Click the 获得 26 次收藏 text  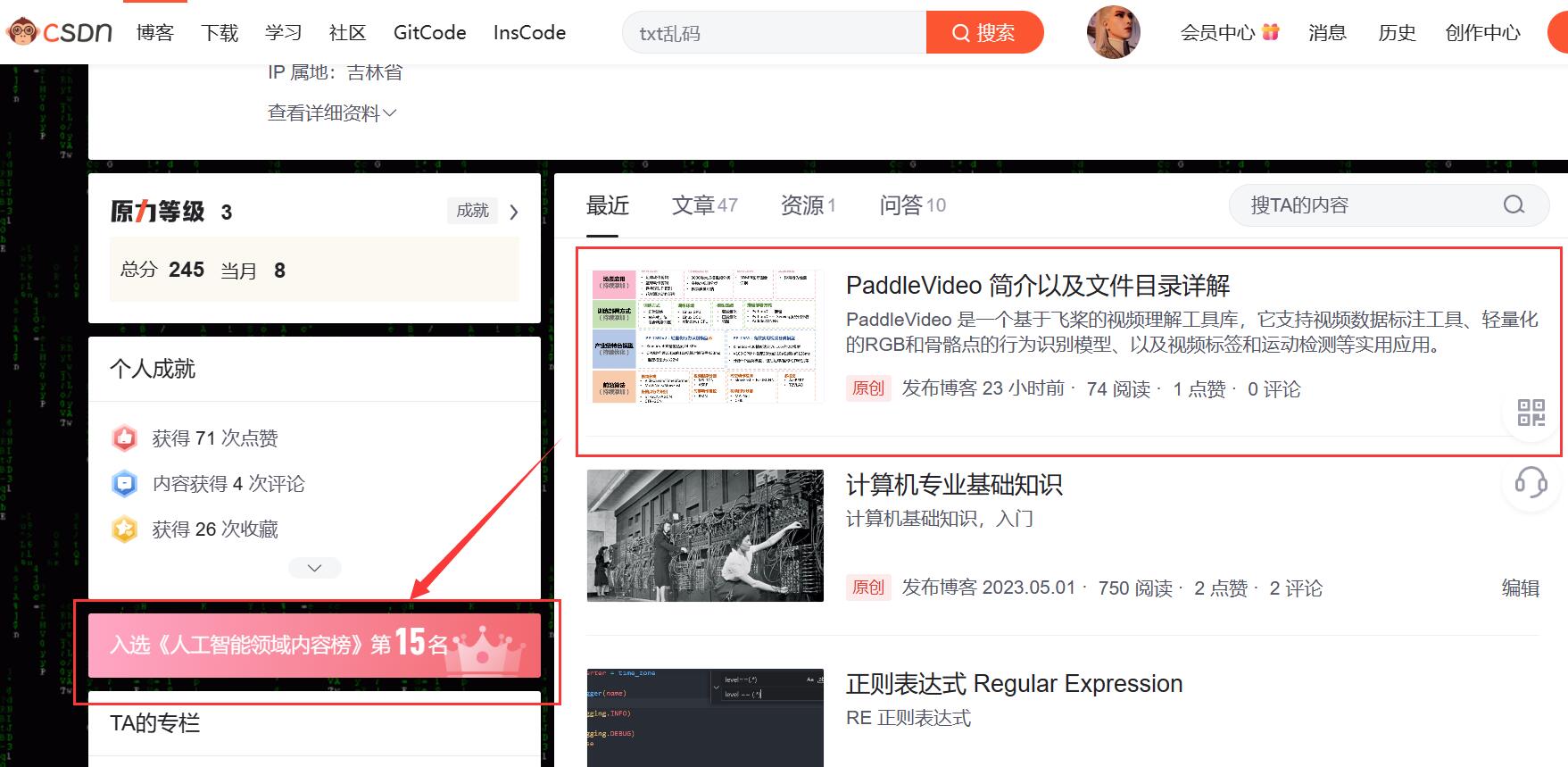215,529
